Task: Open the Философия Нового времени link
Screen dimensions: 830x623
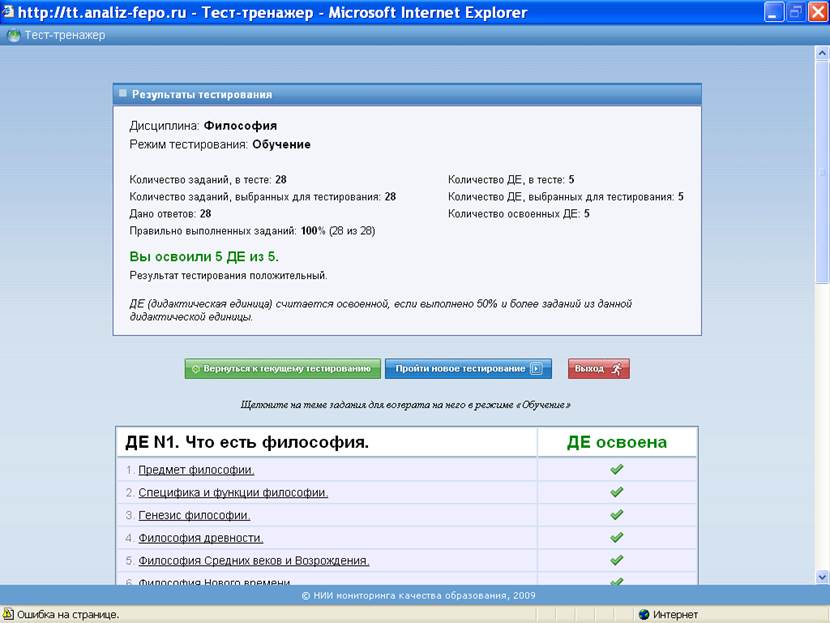Action: (x=215, y=581)
